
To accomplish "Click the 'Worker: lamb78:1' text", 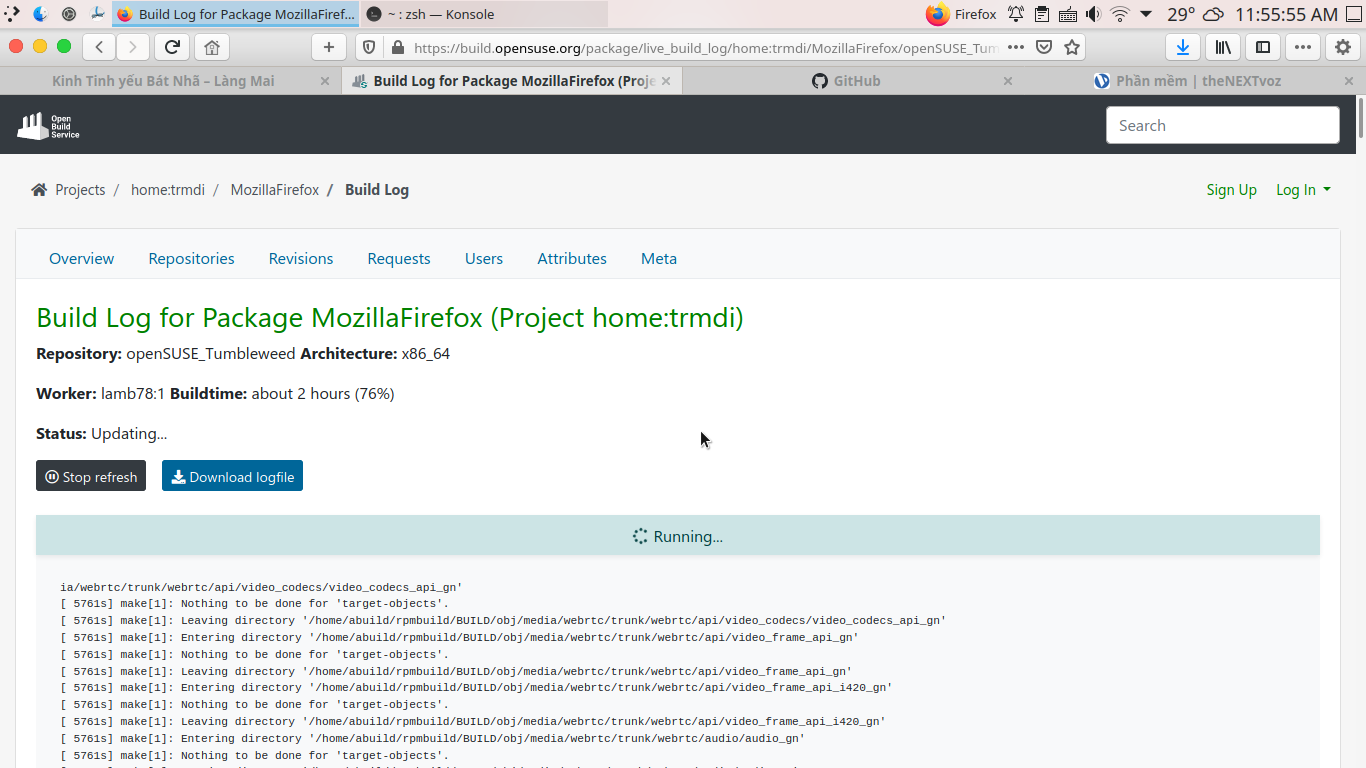I will (x=101, y=394).
